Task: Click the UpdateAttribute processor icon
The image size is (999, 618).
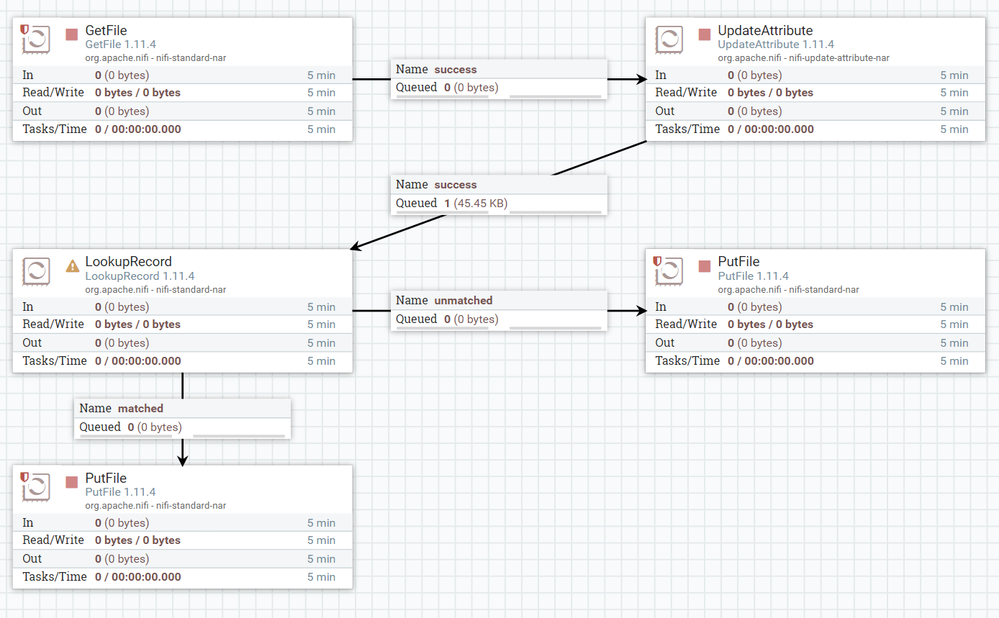Action: [x=669, y=40]
